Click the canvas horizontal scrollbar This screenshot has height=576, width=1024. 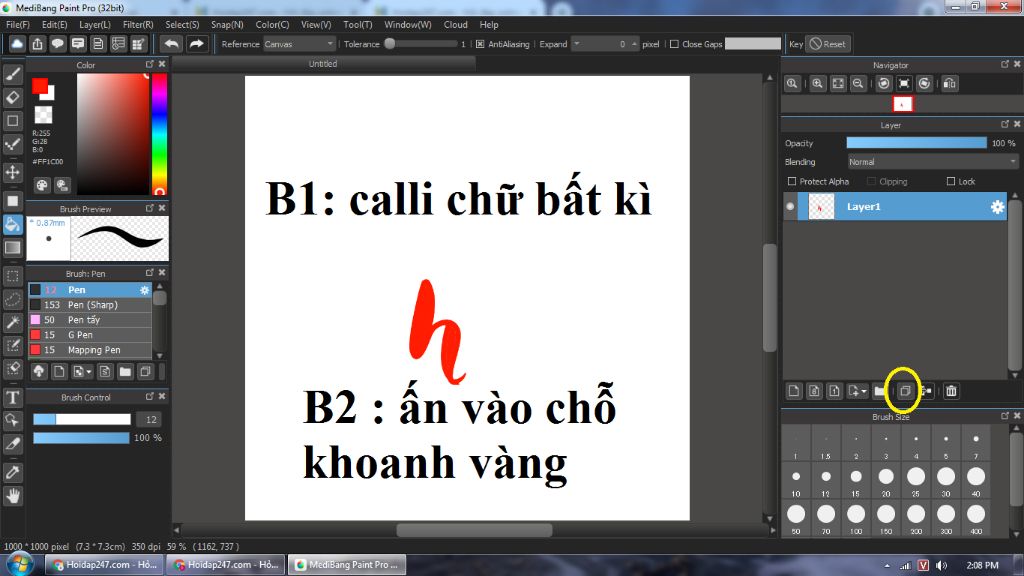[x=474, y=530]
